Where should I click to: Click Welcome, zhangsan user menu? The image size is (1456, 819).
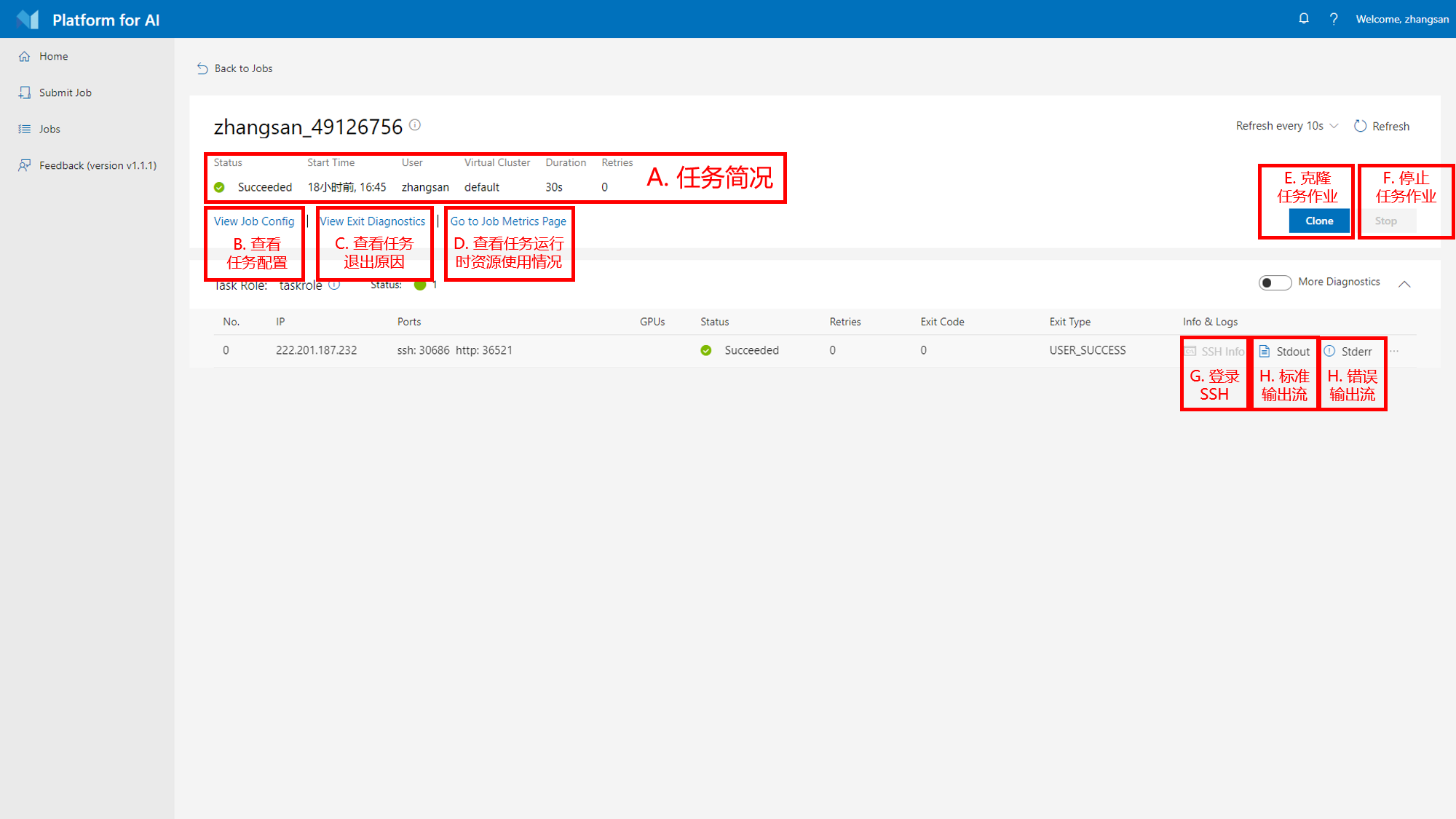click(x=1401, y=19)
